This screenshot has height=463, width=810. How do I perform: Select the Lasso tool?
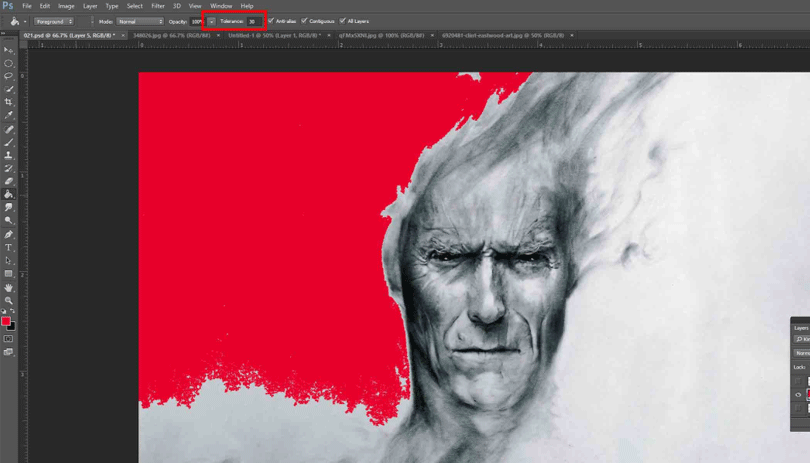tap(9, 76)
